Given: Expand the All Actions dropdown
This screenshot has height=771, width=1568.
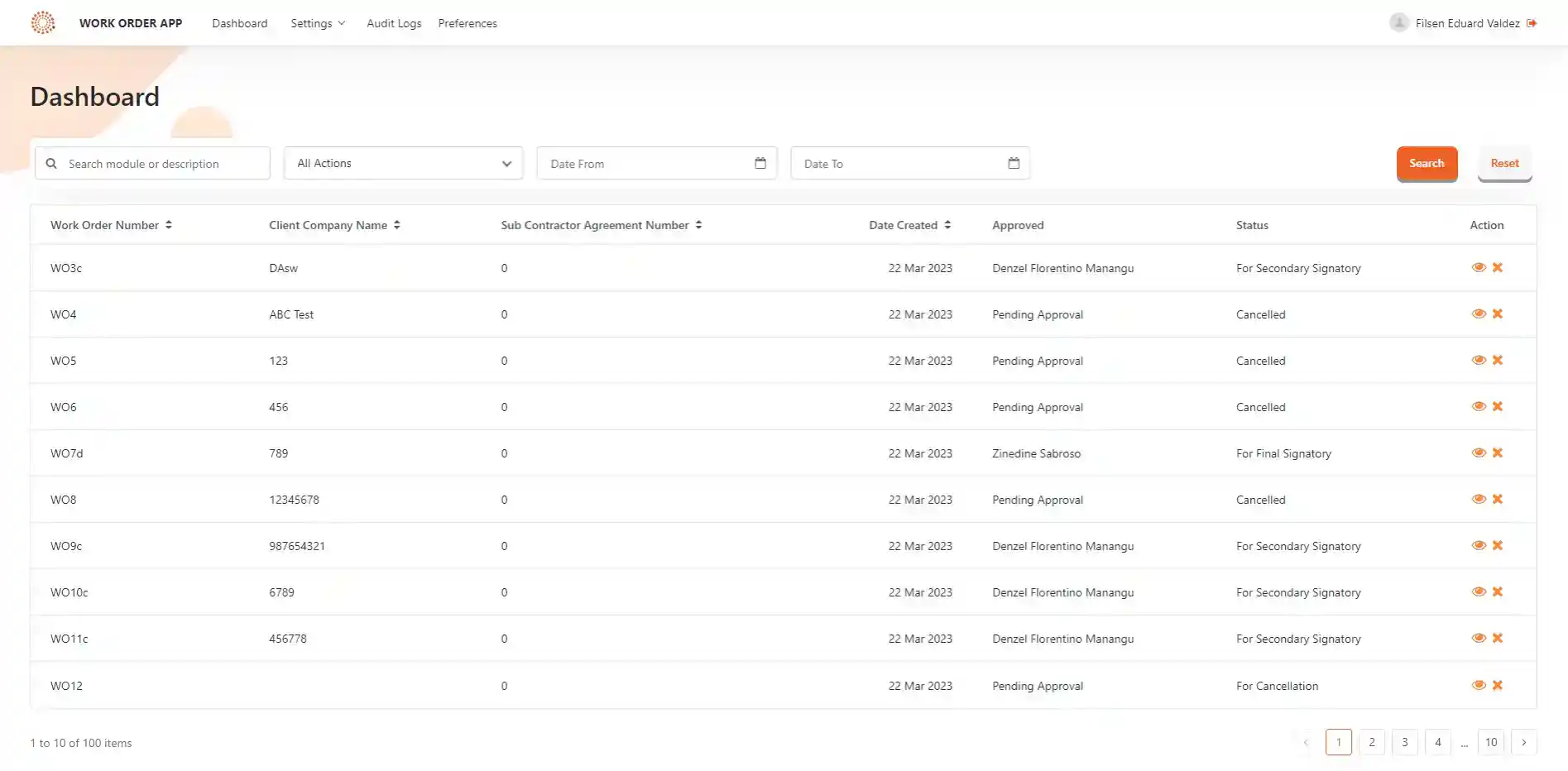Looking at the screenshot, I should click(x=404, y=163).
